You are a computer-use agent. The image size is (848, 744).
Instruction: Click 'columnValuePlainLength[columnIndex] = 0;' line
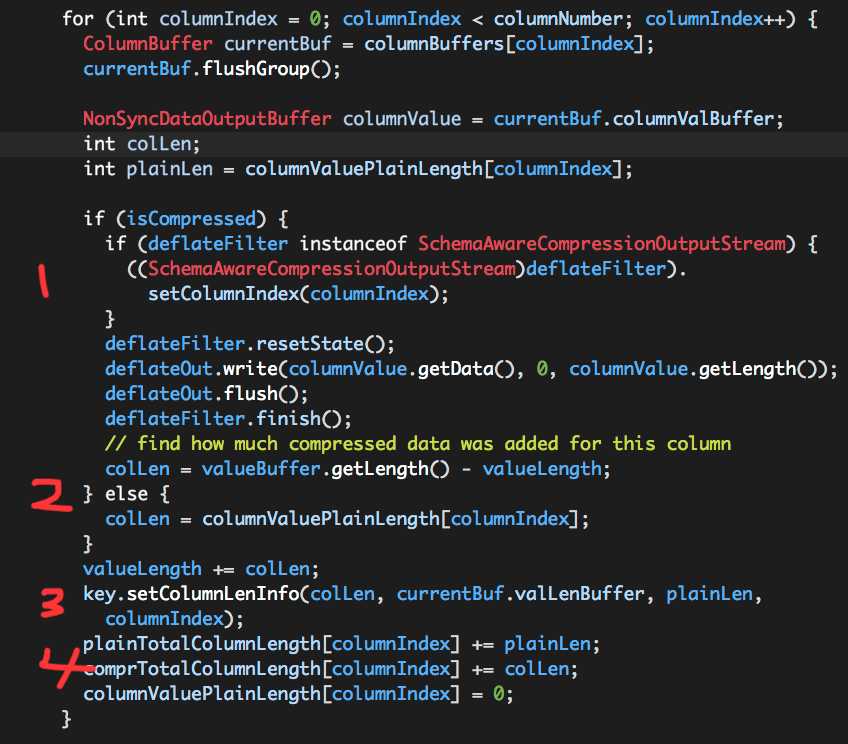298,694
